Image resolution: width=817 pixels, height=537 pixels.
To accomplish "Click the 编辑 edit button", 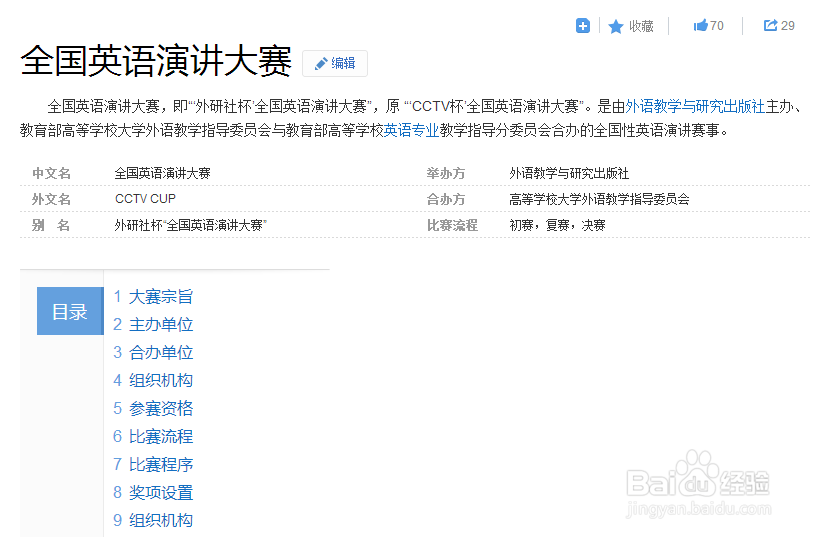I will [335, 64].
